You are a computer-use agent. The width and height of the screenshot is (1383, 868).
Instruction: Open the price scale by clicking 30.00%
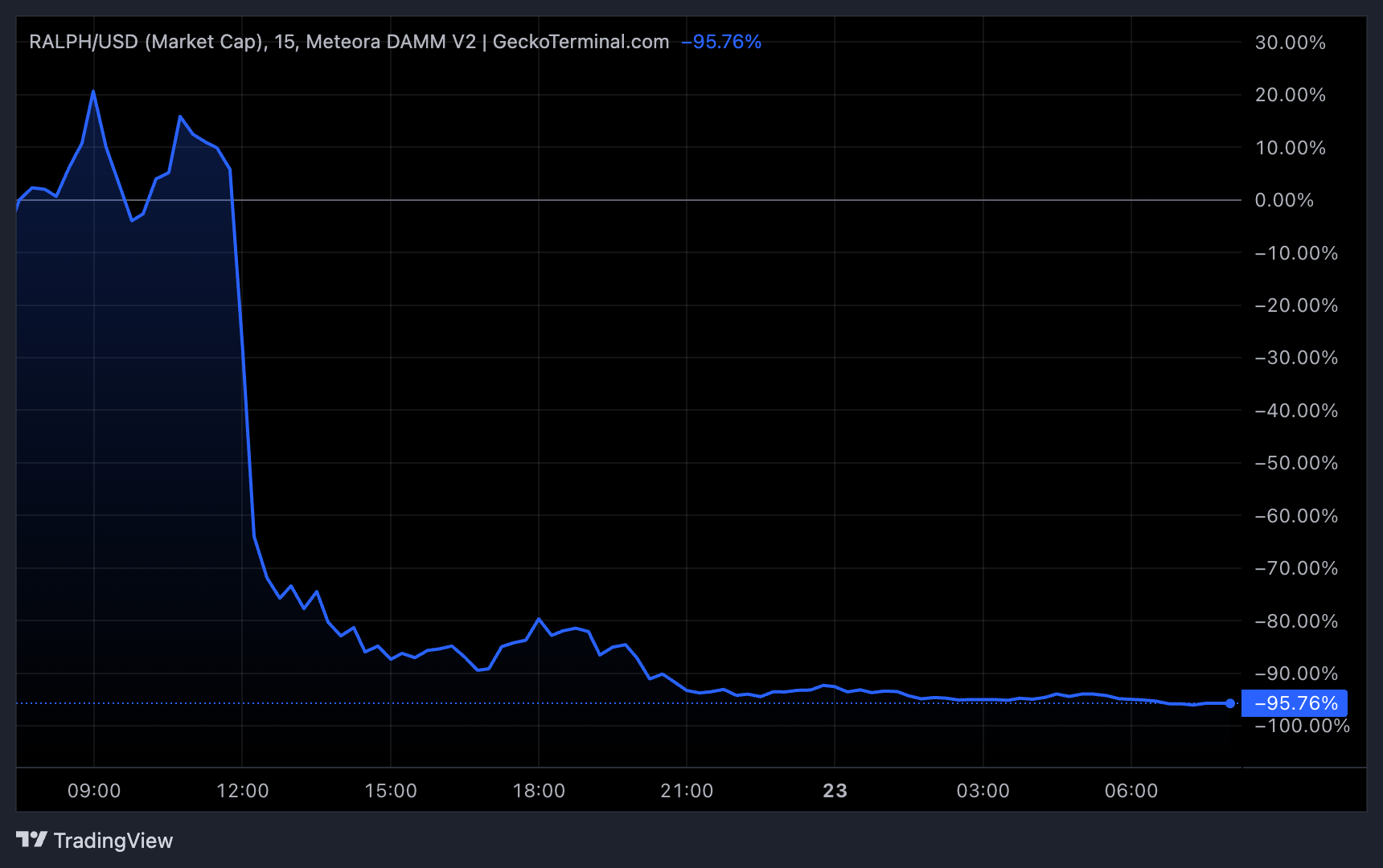(1290, 43)
